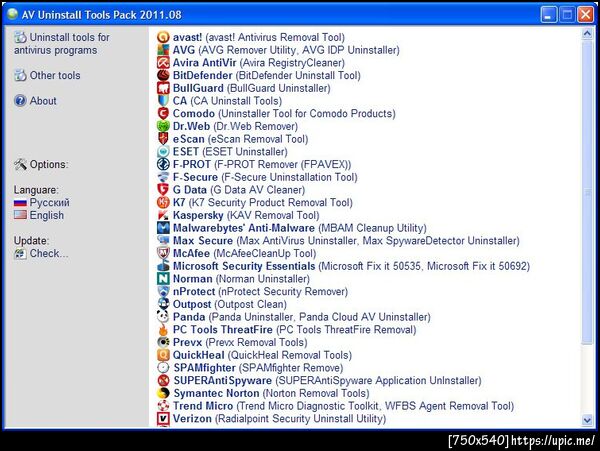This screenshot has width=600, height=451.
Task: Click the AVG colorful square icon
Action: coord(163,50)
